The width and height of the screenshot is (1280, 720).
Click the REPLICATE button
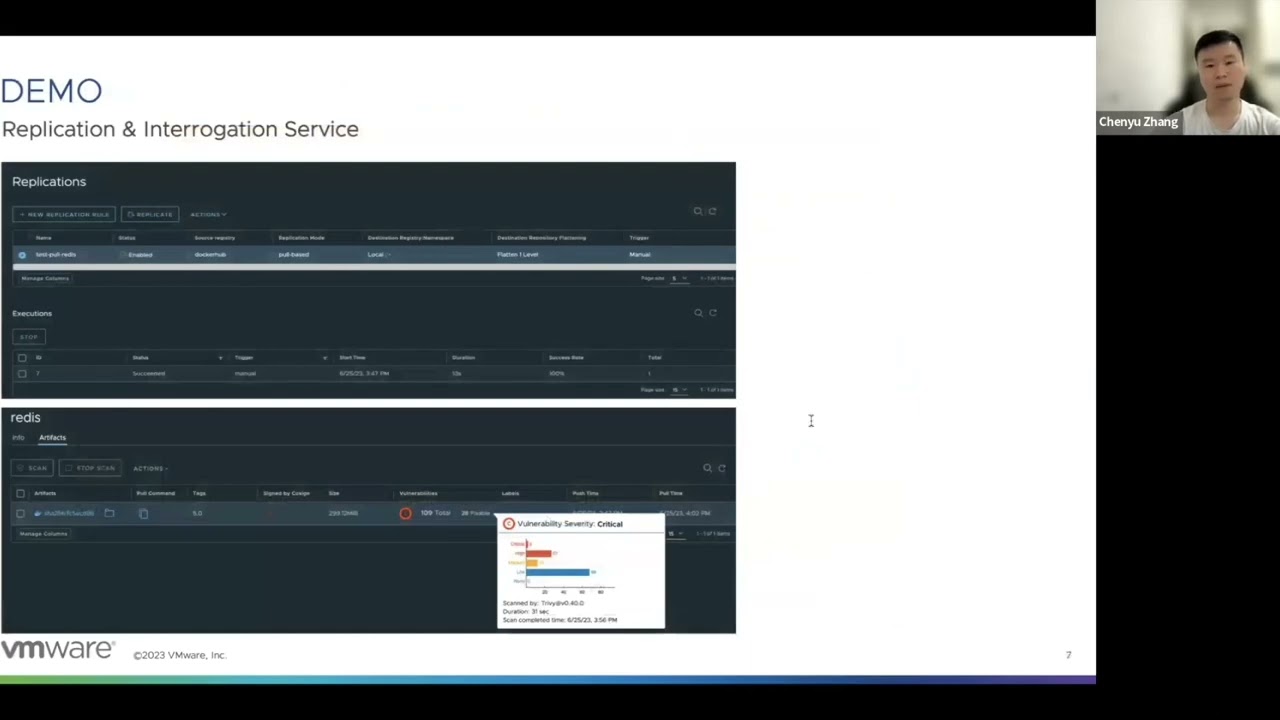(x=150, y=214)
